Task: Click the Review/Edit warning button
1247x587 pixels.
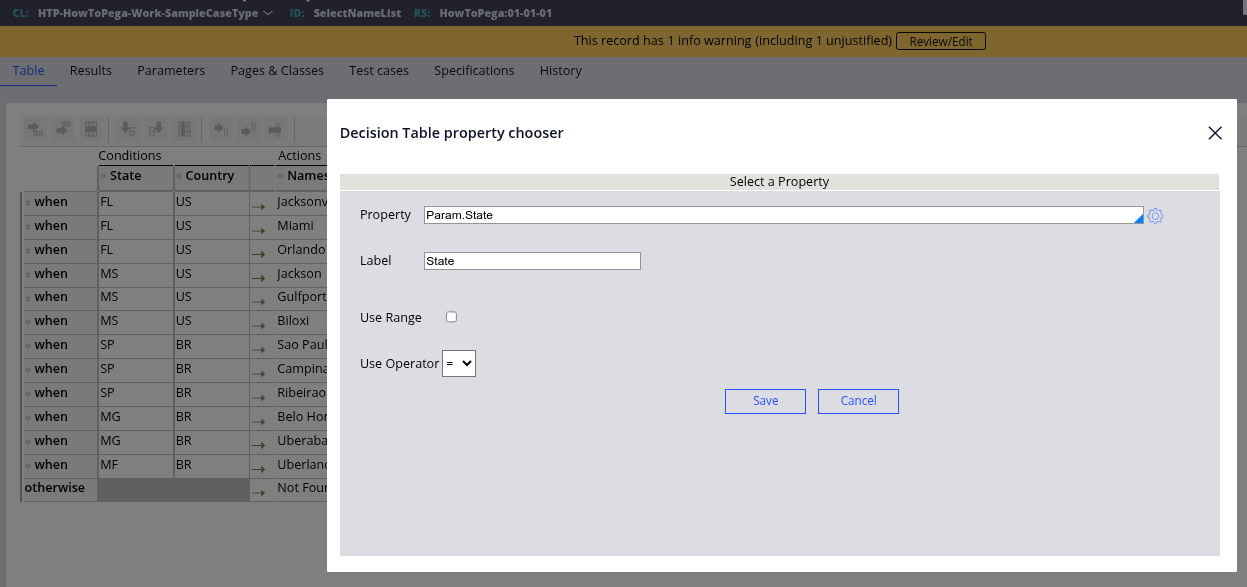Action: tap(941, 41)
